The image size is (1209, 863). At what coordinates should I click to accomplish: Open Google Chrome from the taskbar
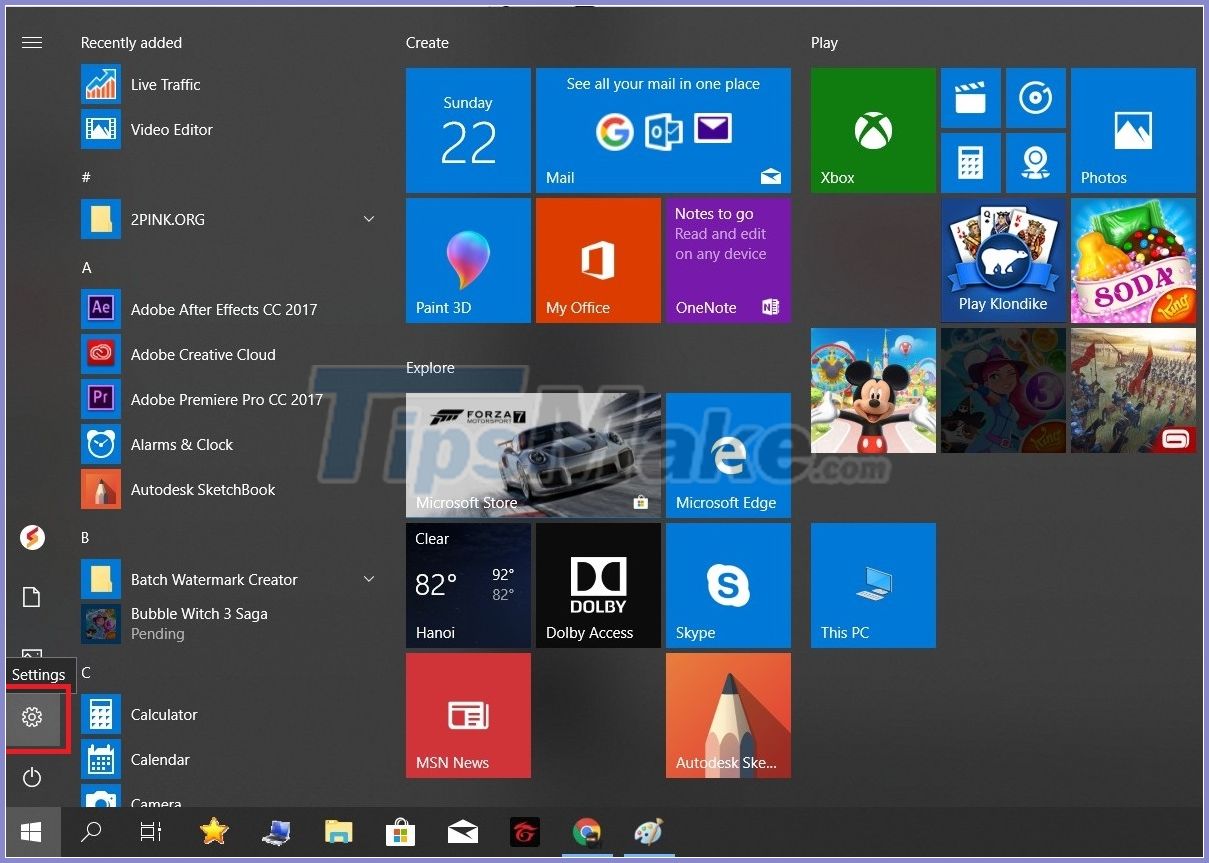click(x=587, y=832)
